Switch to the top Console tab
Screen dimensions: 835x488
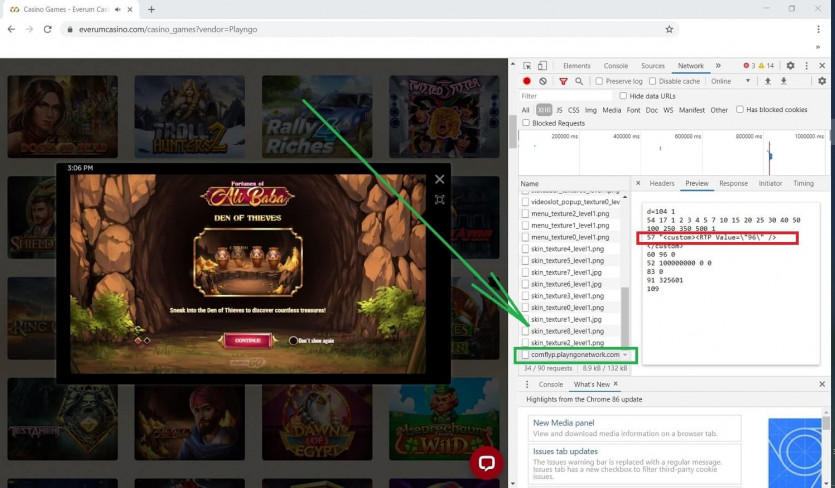click(x=616, y=66)
